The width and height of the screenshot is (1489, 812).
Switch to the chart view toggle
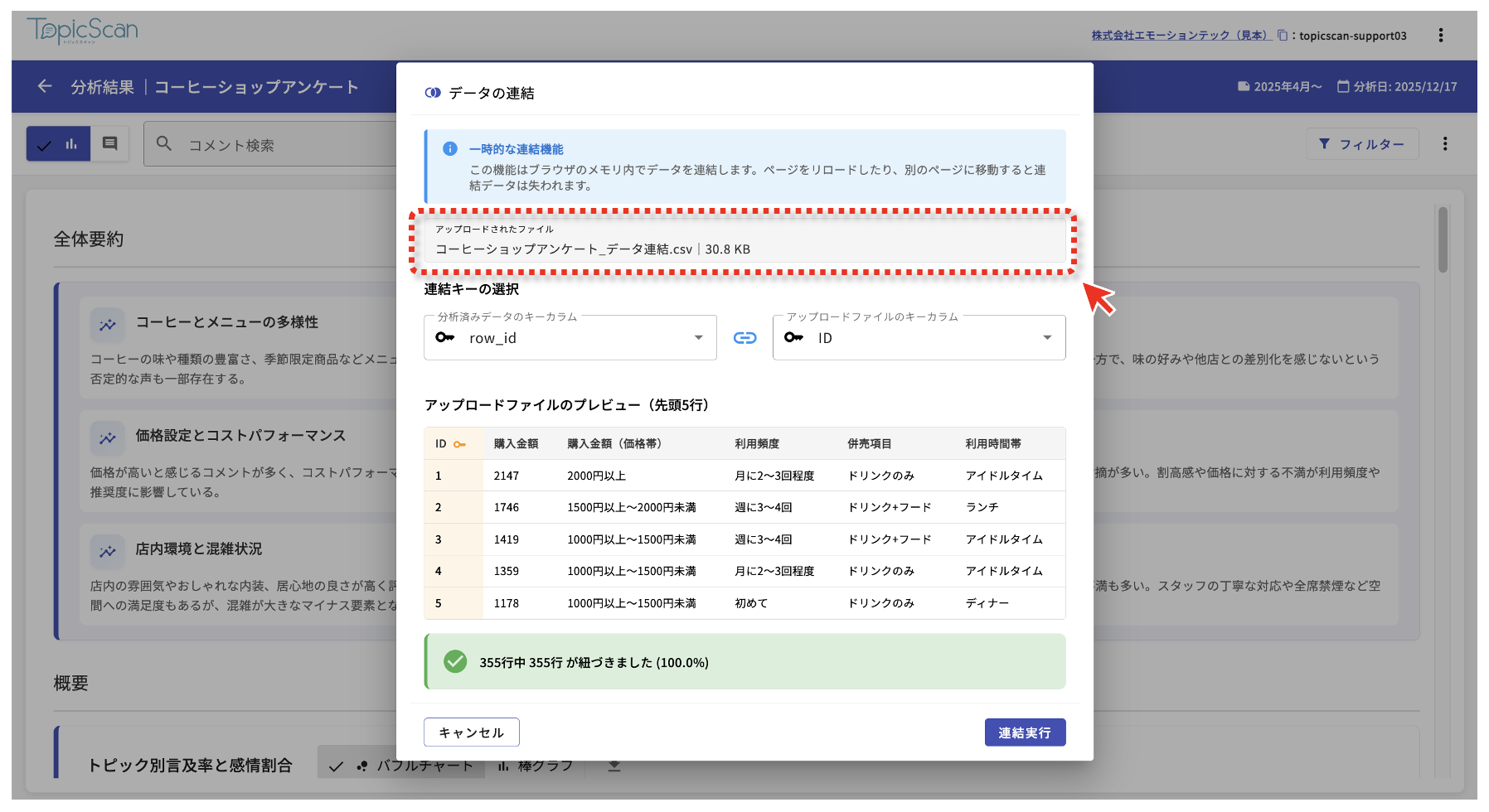click(x=59, y=144)
